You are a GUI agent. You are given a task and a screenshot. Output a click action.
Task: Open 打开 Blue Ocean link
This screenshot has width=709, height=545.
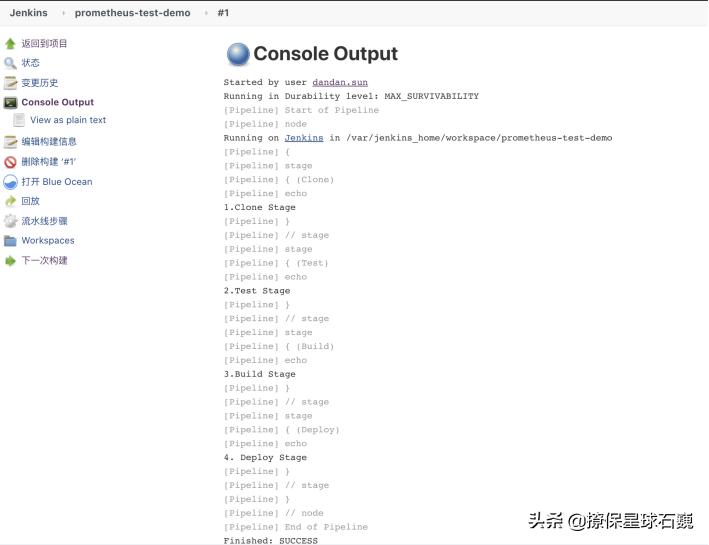(57, 182)
